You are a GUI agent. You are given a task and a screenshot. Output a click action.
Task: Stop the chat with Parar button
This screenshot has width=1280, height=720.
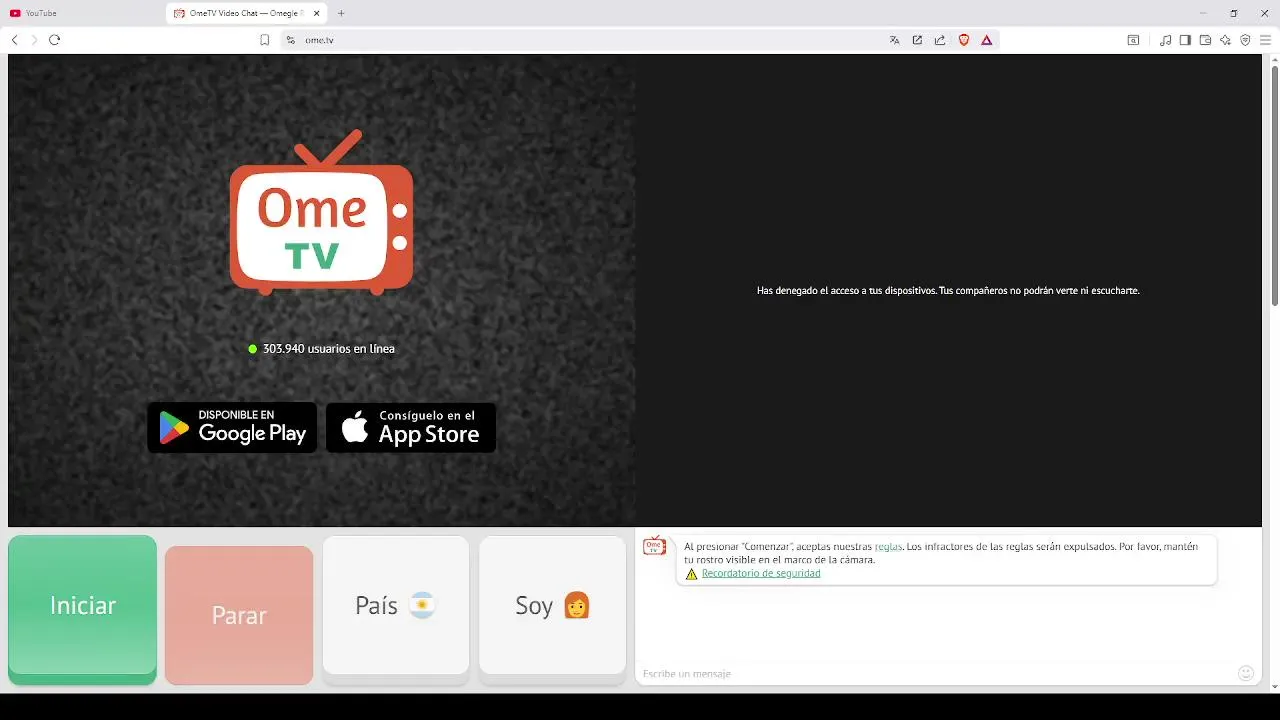pyautogui.click(x=239, y=615)
